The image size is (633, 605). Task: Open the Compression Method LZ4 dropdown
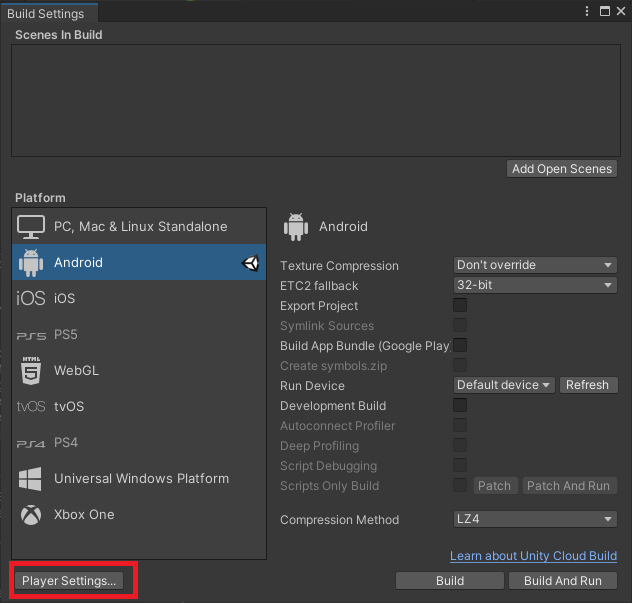(535, 519)
